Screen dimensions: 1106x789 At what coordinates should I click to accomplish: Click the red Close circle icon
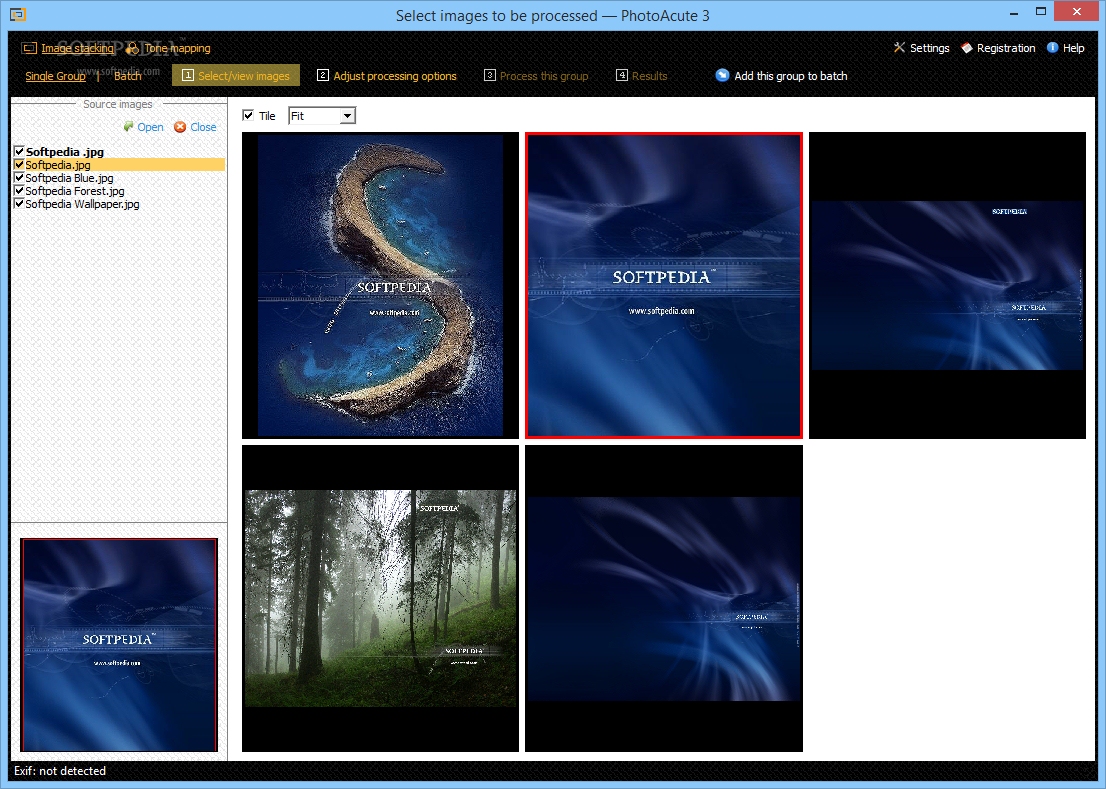click(x=181, y=127)
